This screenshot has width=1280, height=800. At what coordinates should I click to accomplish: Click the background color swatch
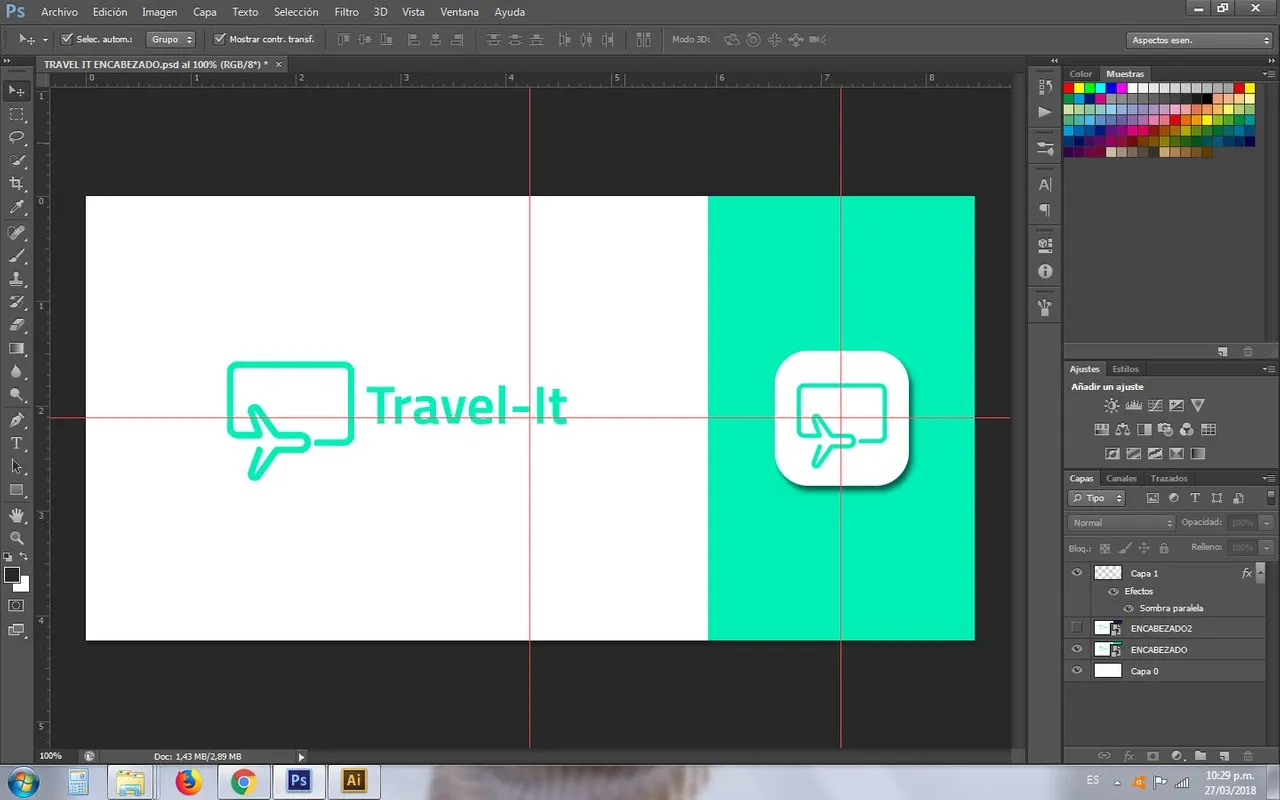23,585
